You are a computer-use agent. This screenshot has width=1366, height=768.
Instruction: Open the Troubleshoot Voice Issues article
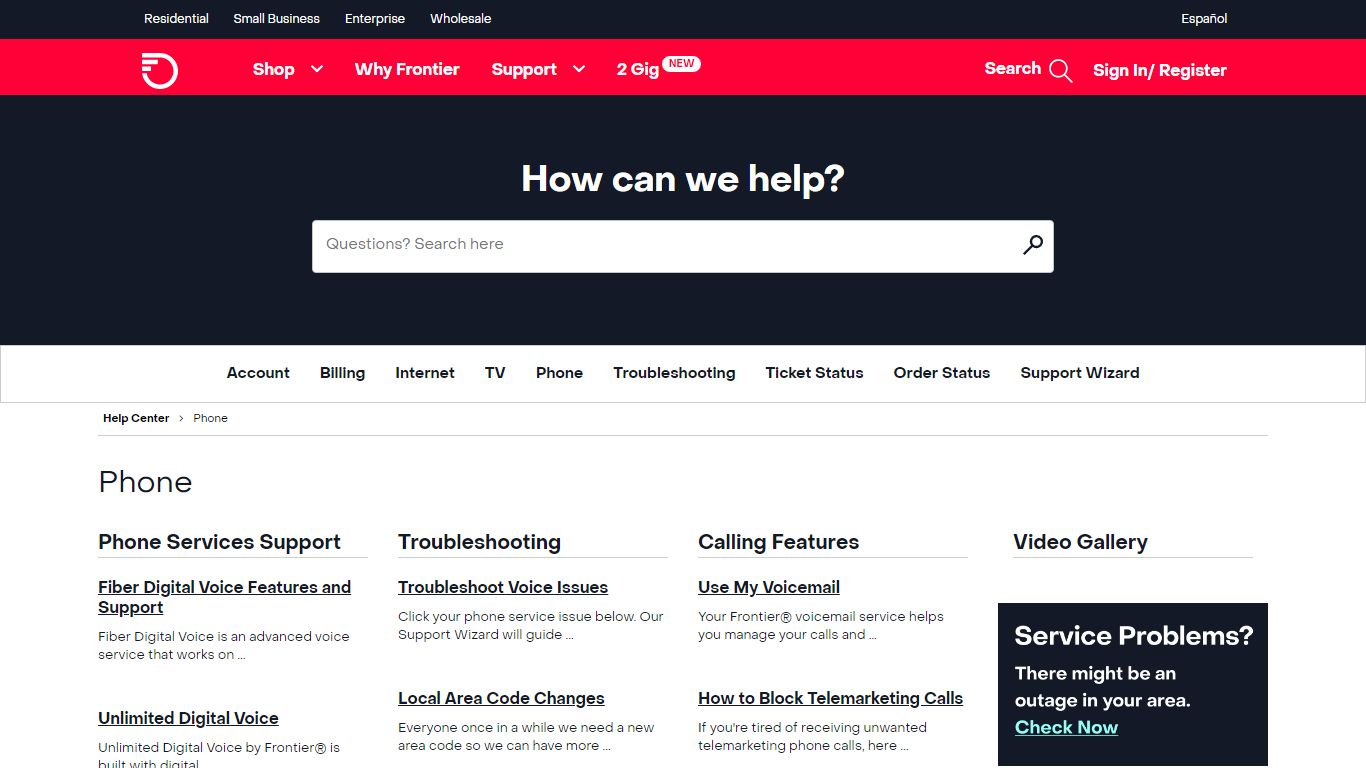(503, 587)
